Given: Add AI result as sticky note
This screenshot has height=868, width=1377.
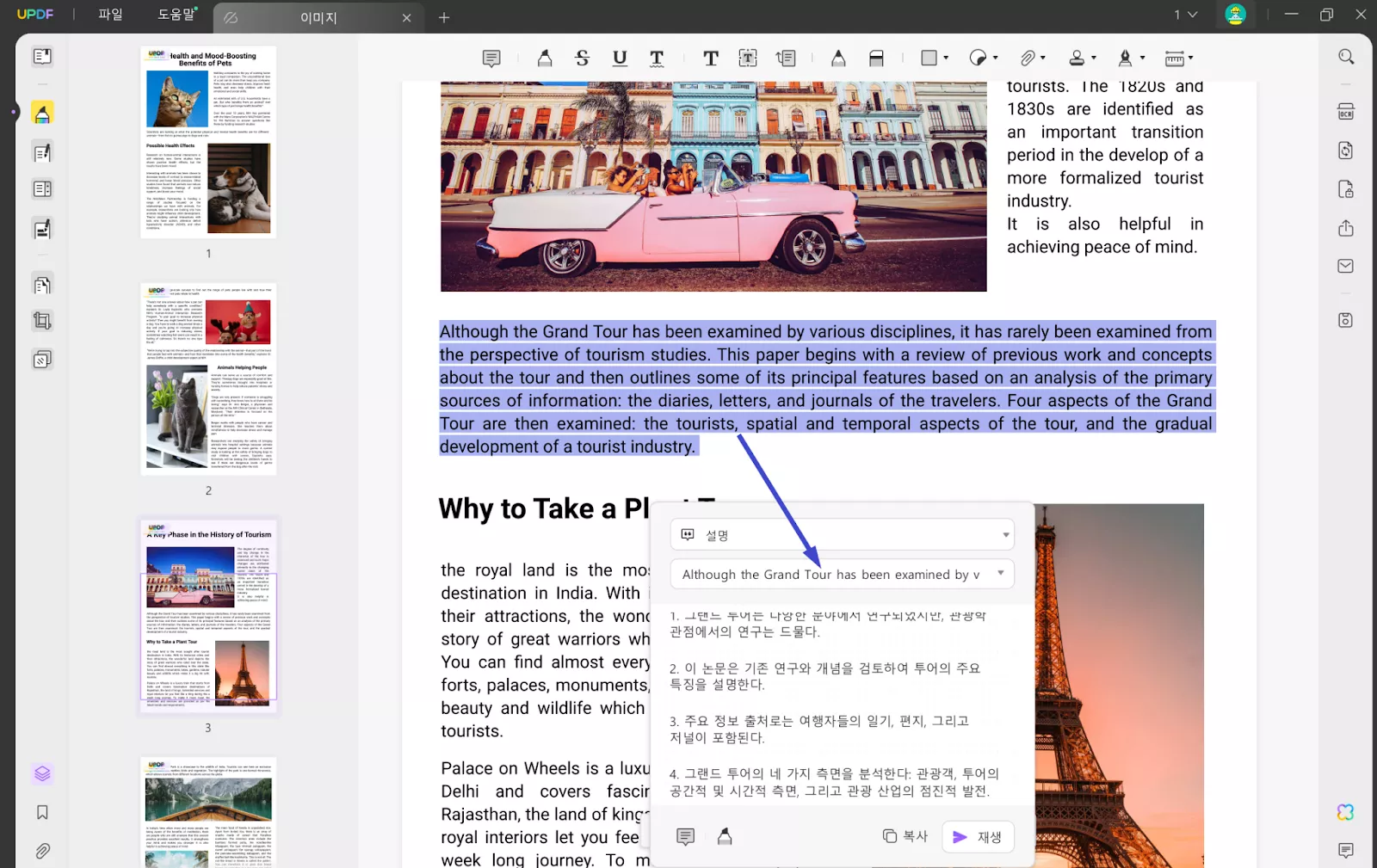Looking at the screenshot, I should (685, 836).
